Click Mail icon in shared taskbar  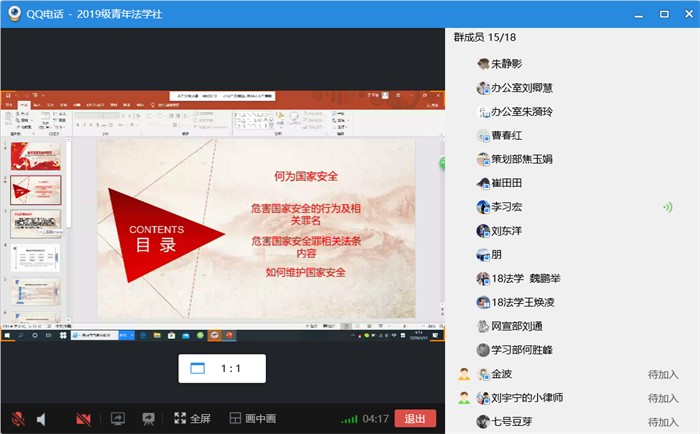(x=186, y=335)
